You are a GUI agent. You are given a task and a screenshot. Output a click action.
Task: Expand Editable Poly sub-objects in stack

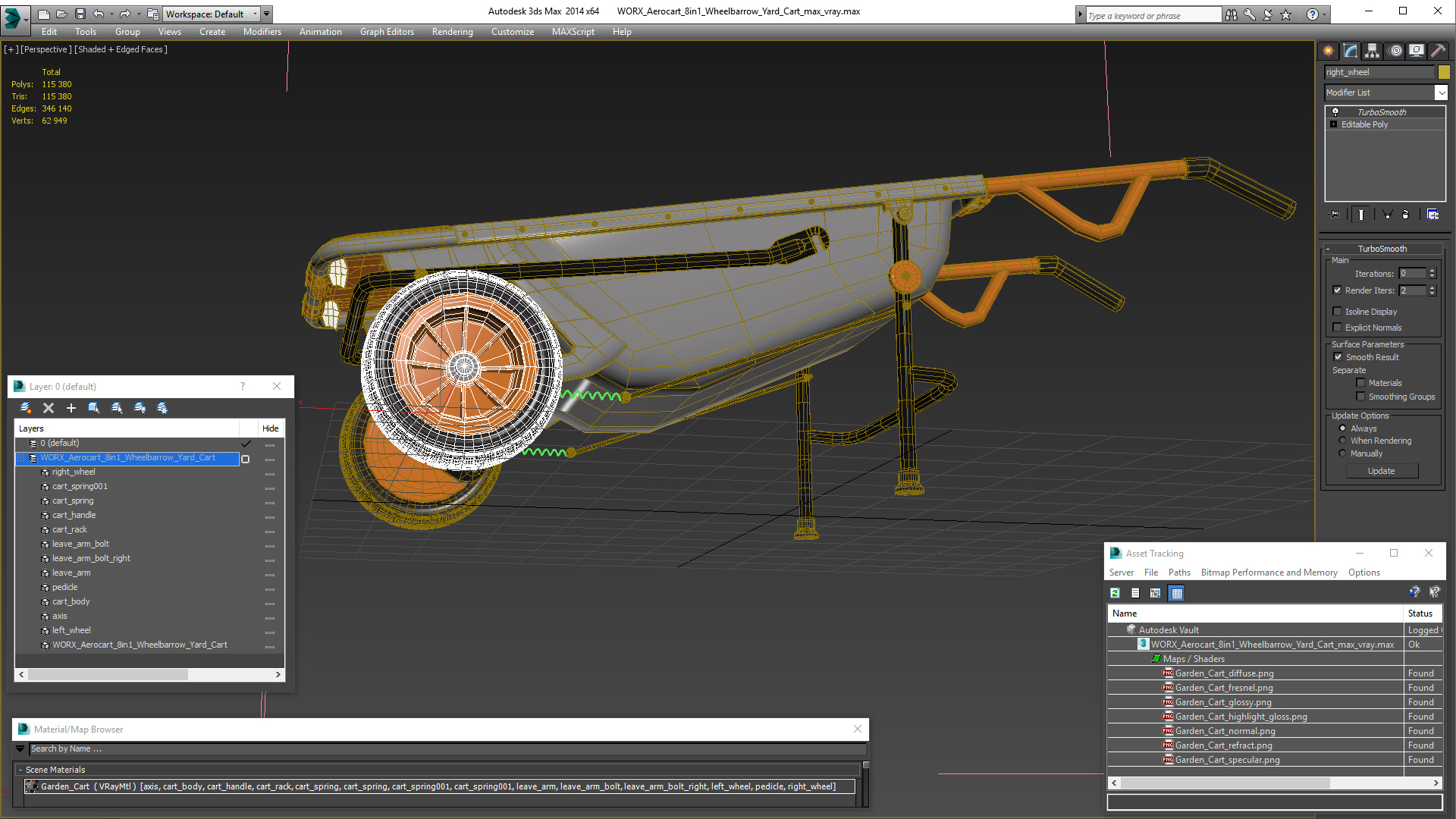pyautogui.click(x=1333, y=124)
